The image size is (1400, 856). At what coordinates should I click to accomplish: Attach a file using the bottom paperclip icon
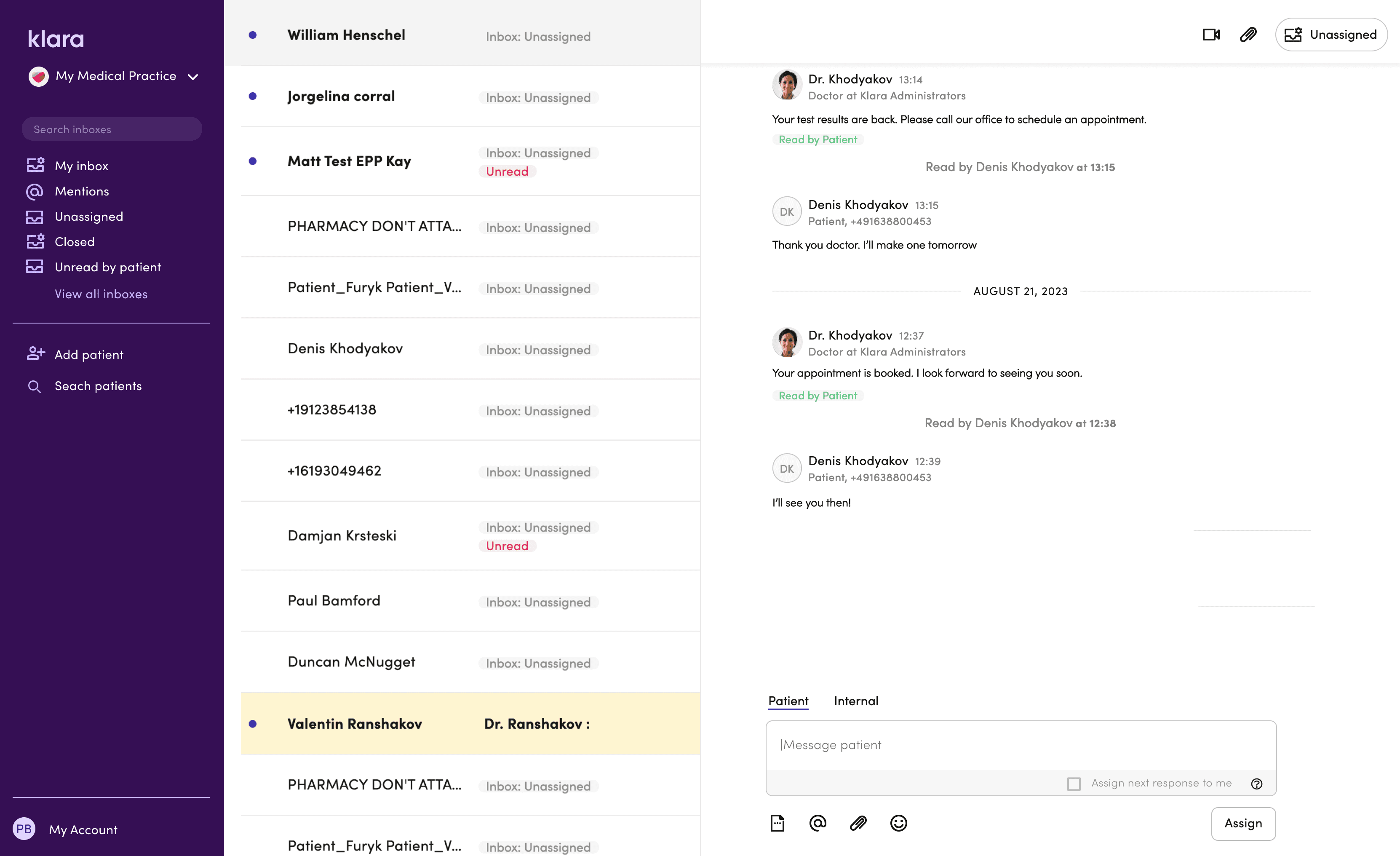click(x=858, y=822)
